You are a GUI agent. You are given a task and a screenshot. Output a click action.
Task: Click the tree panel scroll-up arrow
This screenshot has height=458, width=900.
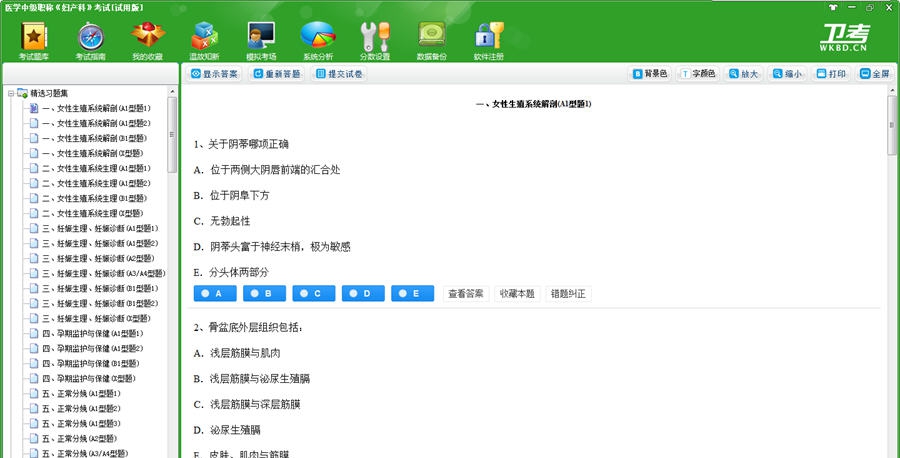coord(172,92)
